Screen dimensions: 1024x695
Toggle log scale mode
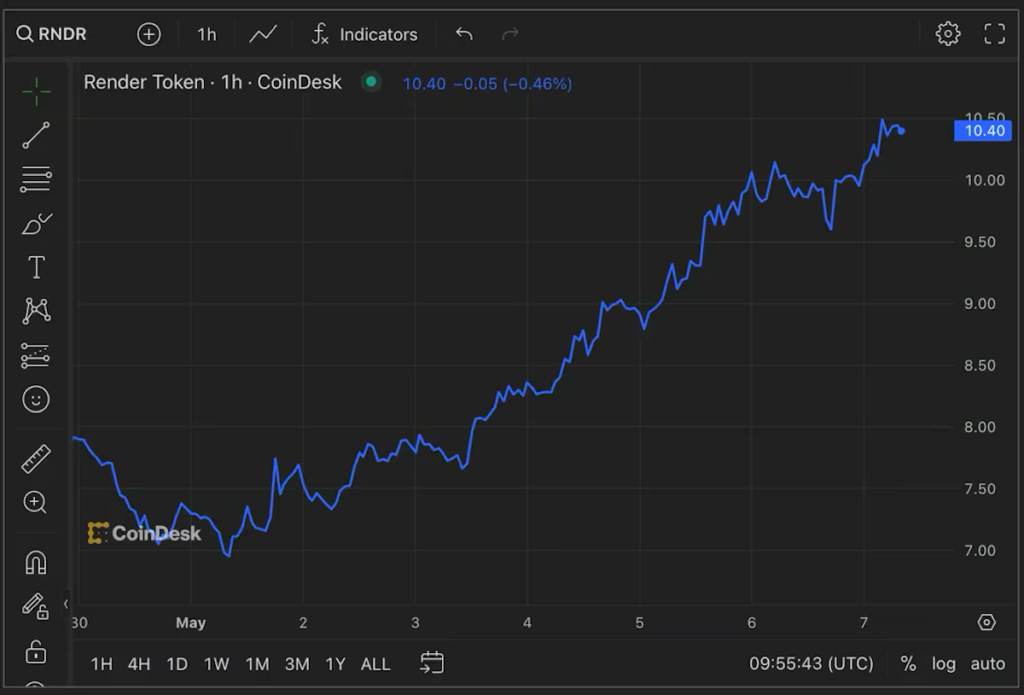click(943, 664)
